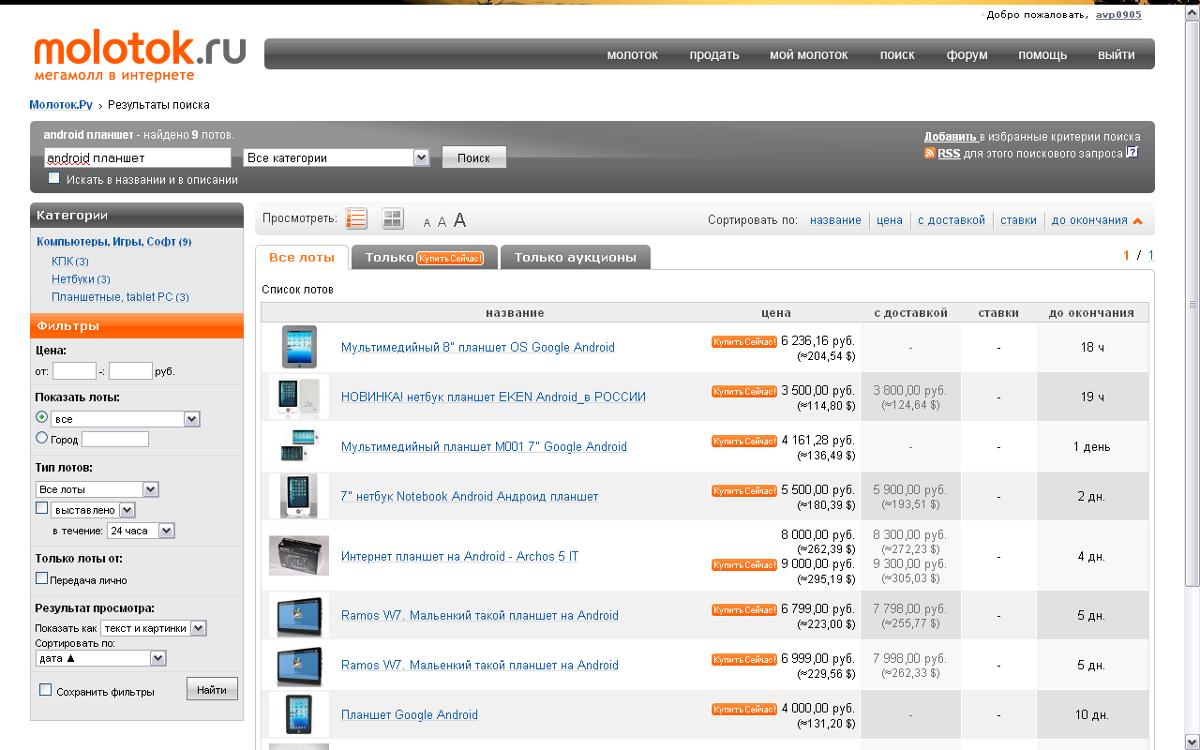Tick the "выставлено" checkbox
Viewport: 1200px width, 750px height.
(42, 509)
